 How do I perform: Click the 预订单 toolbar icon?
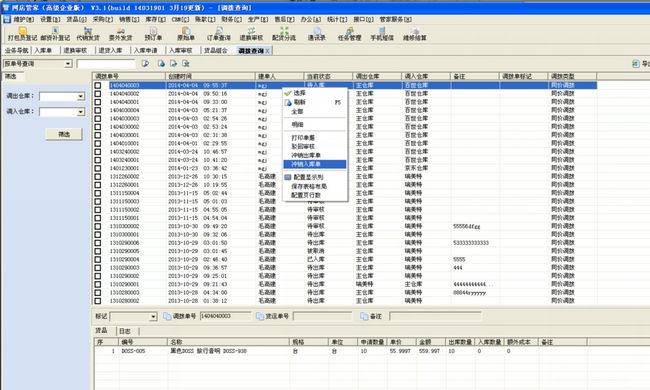tap(153, 34)
